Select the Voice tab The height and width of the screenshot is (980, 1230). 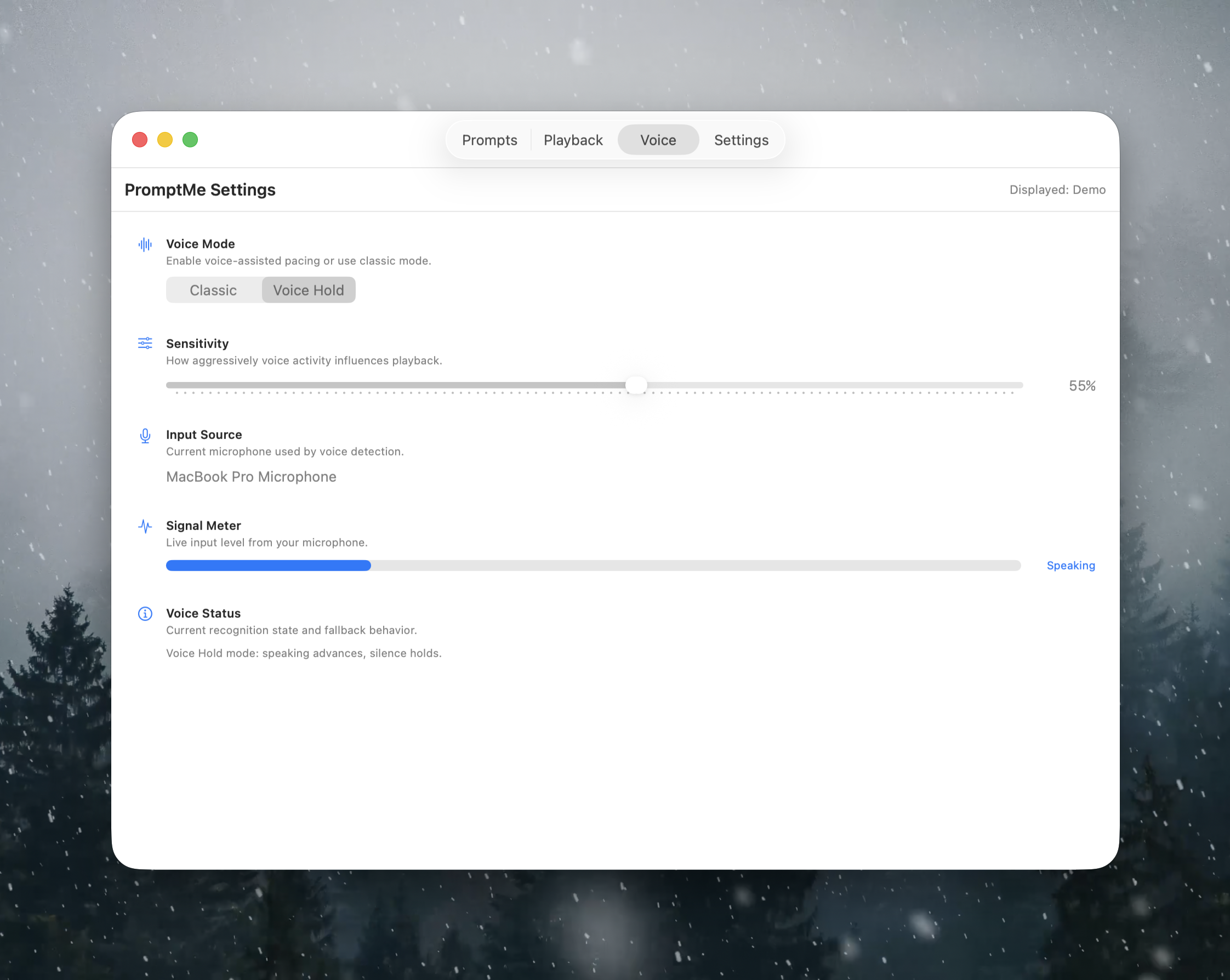657,140
